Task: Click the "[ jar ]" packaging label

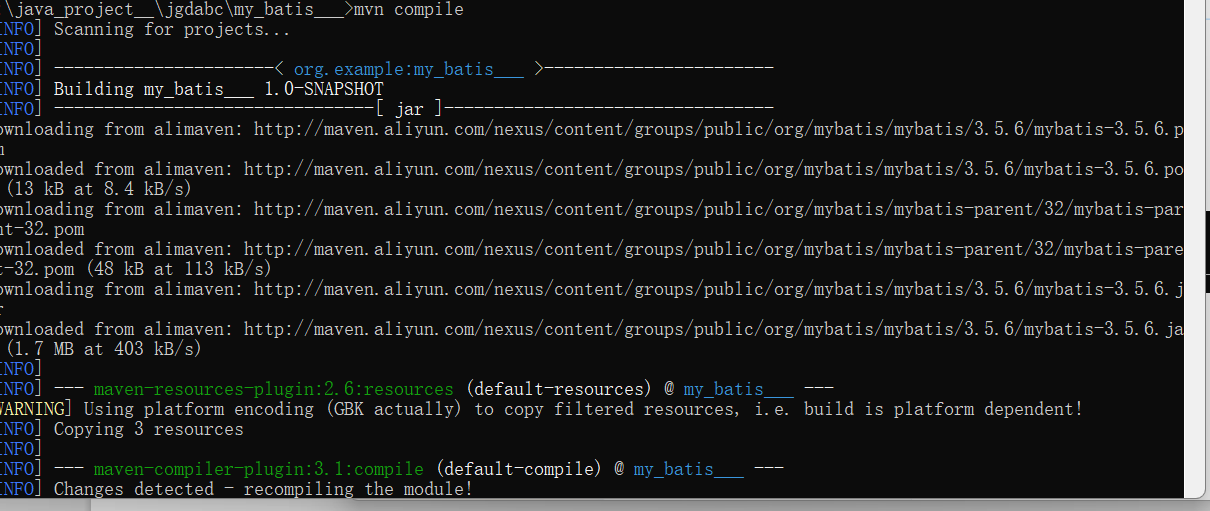Action: click(x=408, y=109)
